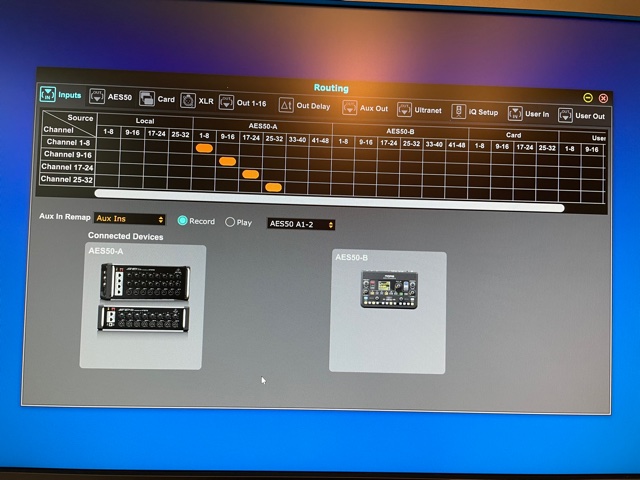Viewport: 640px width, 480px height.
Task: Close the Routing window with red button
Action: [x=603, y=98]
